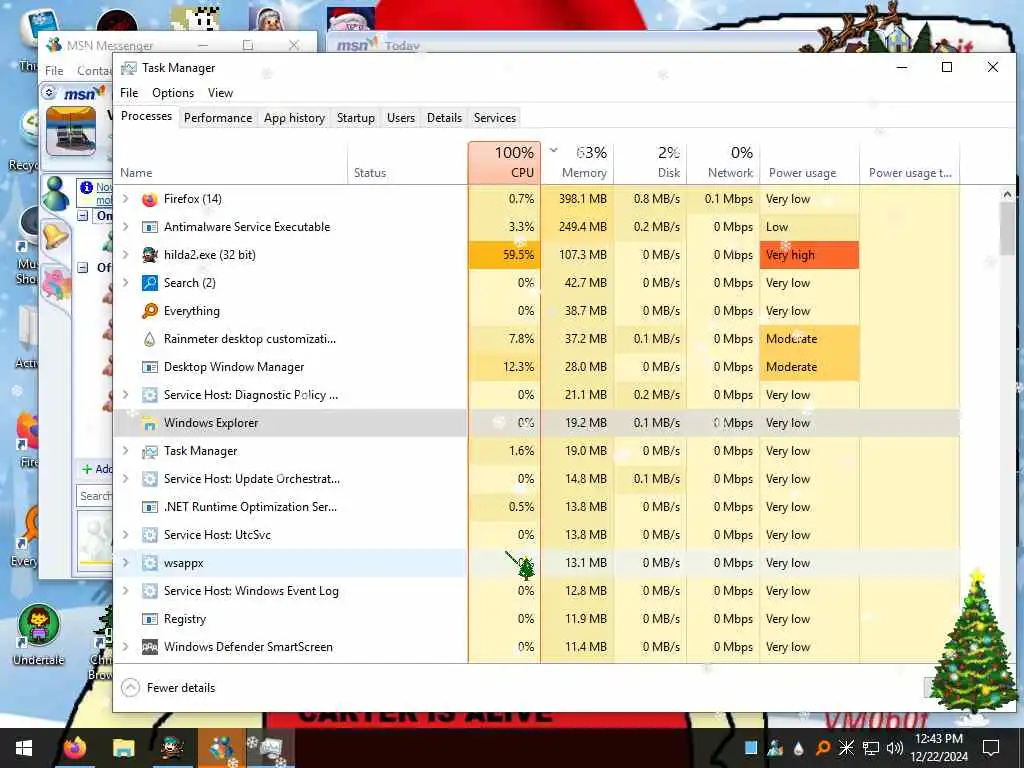
Task: Expand the Windows Defender SmartScreen row
Action: click(x=126, y=647)
